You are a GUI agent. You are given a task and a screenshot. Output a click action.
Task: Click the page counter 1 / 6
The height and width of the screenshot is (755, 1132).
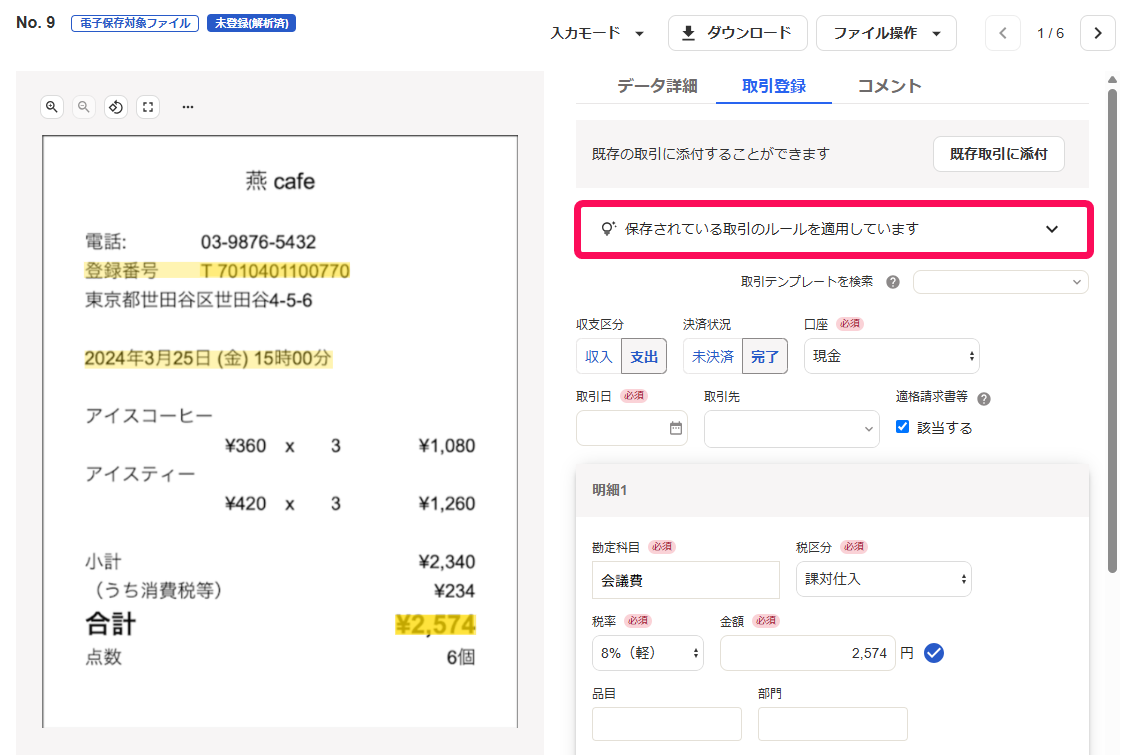click(x=1050, y=33)
